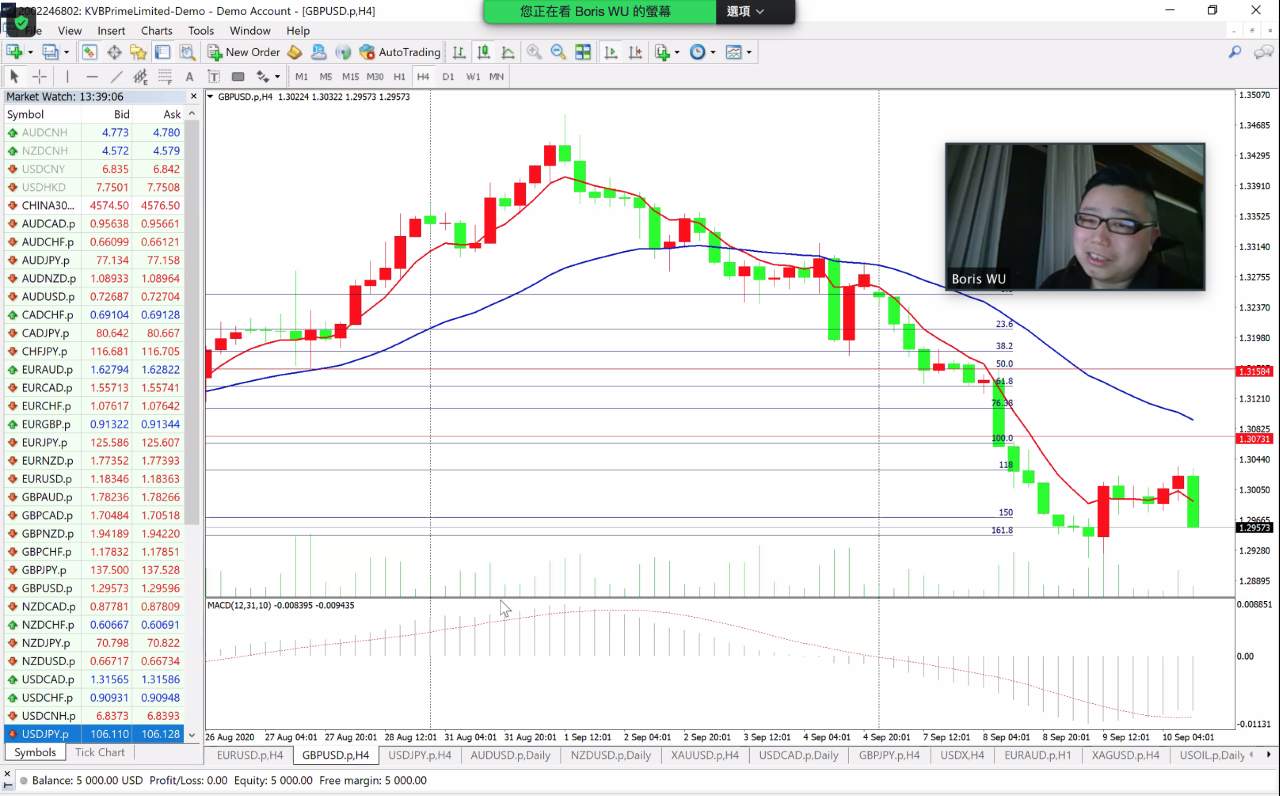Open the Insert menu
Viewport: 1280px width, 796px height.
pyautogui.click(x=111, y=30)
